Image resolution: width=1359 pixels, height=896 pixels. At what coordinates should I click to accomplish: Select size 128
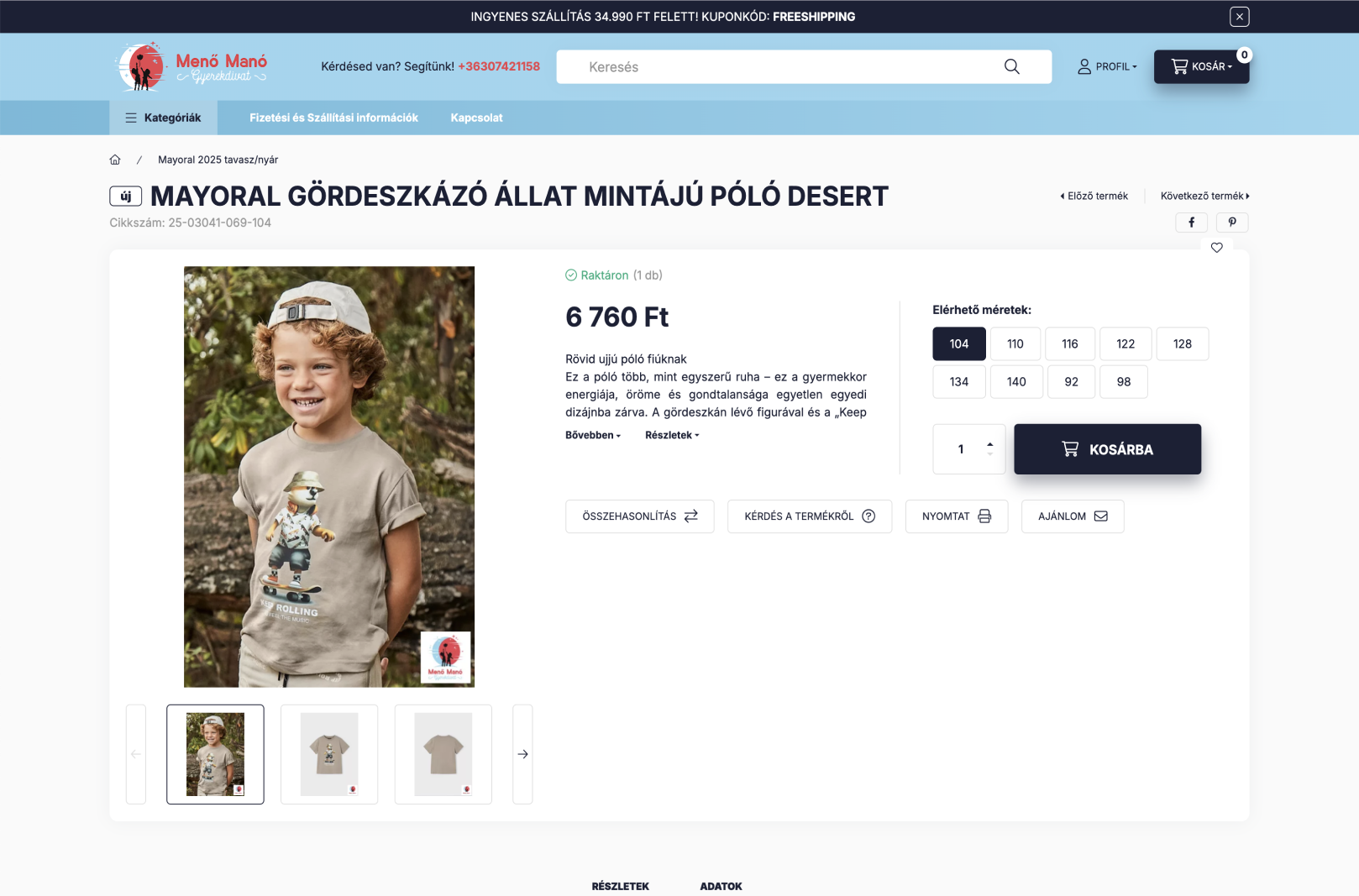[x=1182, y=343]
